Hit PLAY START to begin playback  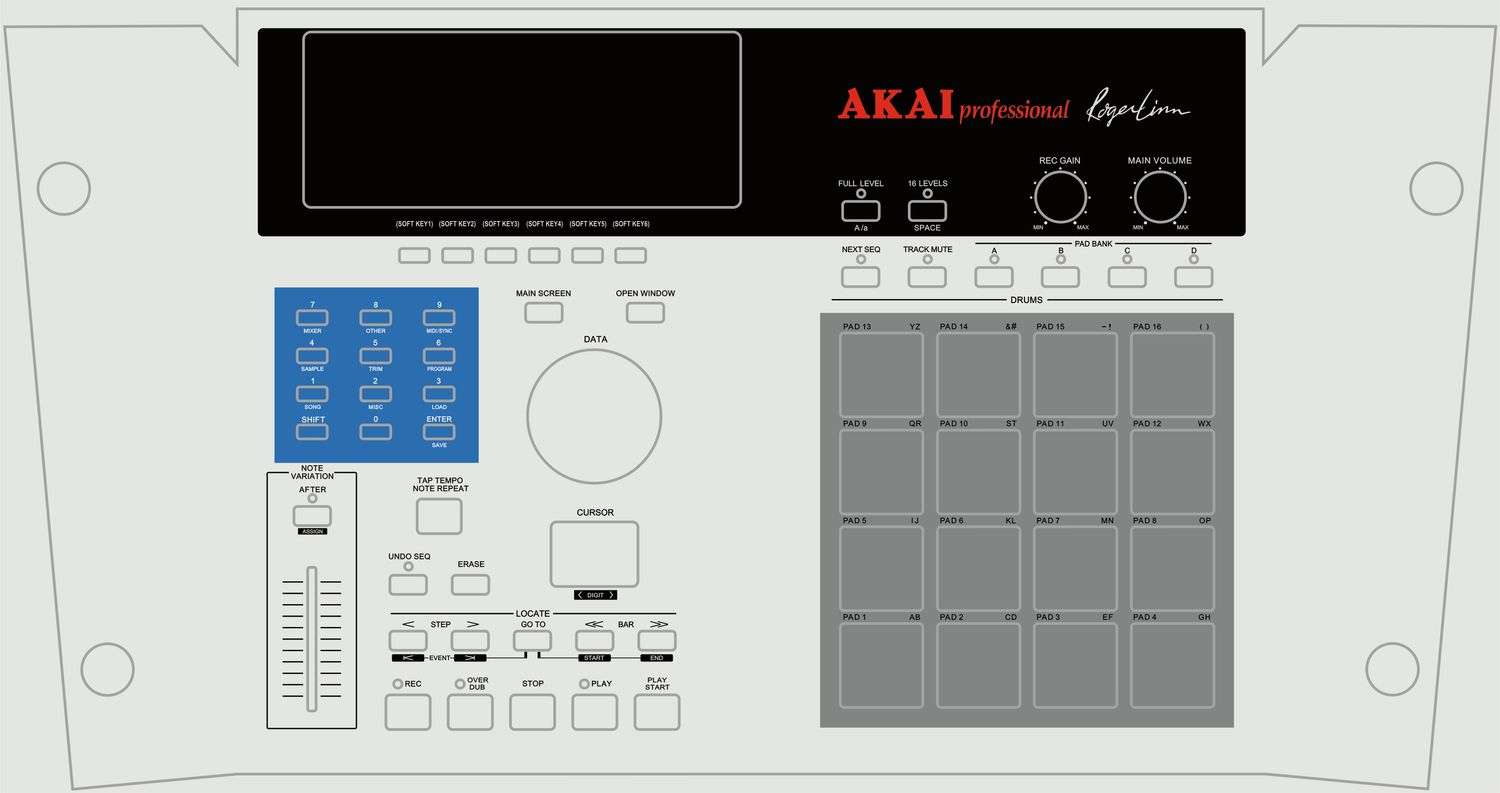pyautogui.click(x=656, y=711)
